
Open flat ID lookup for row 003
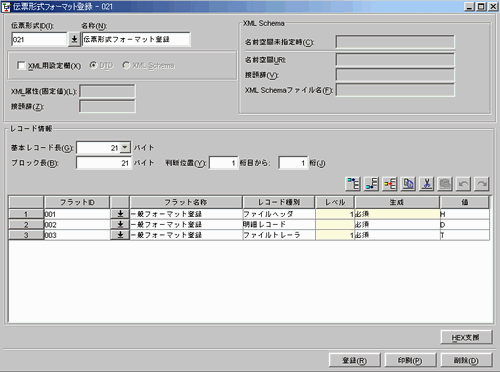[120, 235]
